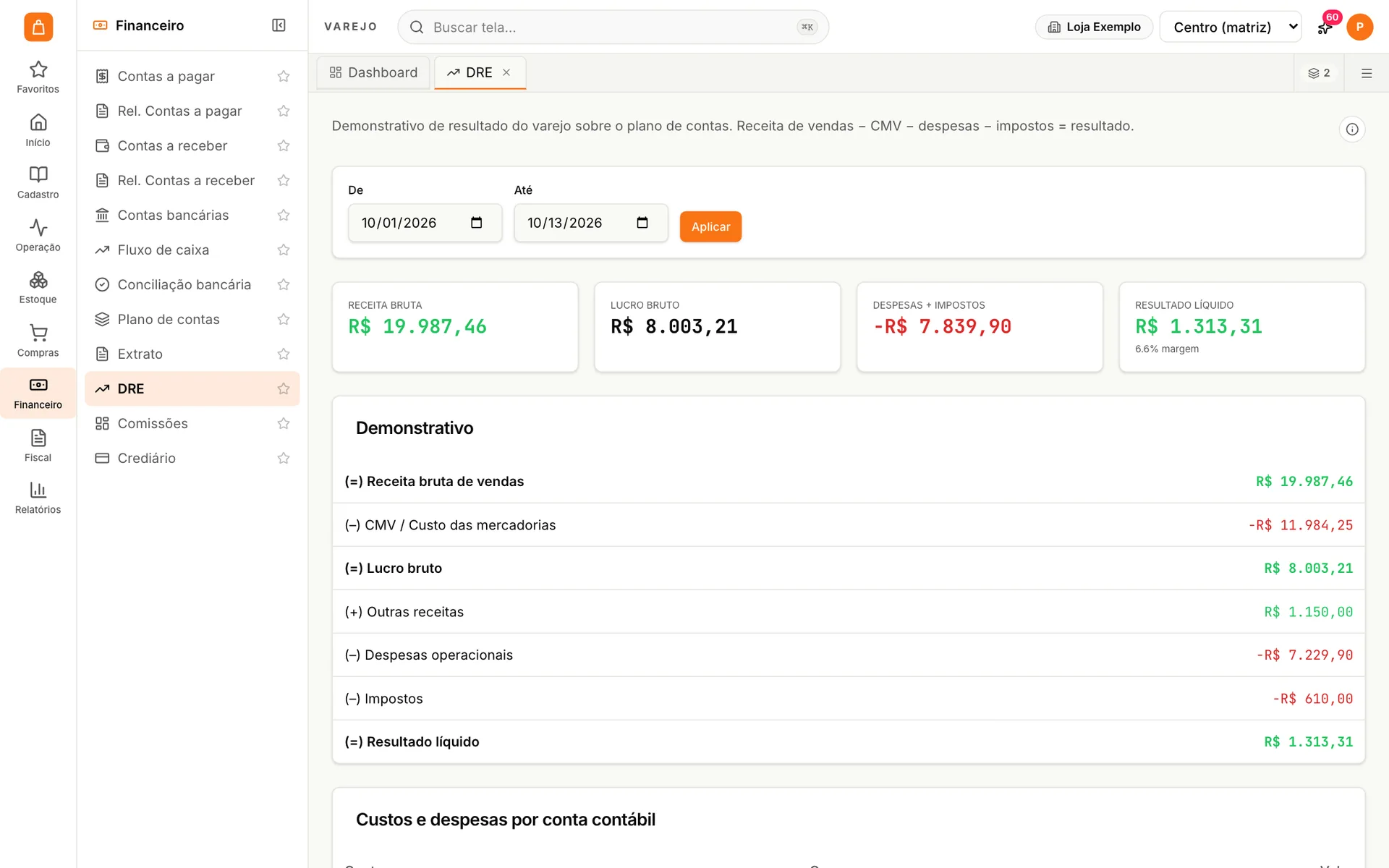
Task: Favorite Rel. Contas a pagar star
Action: [284, 111]
